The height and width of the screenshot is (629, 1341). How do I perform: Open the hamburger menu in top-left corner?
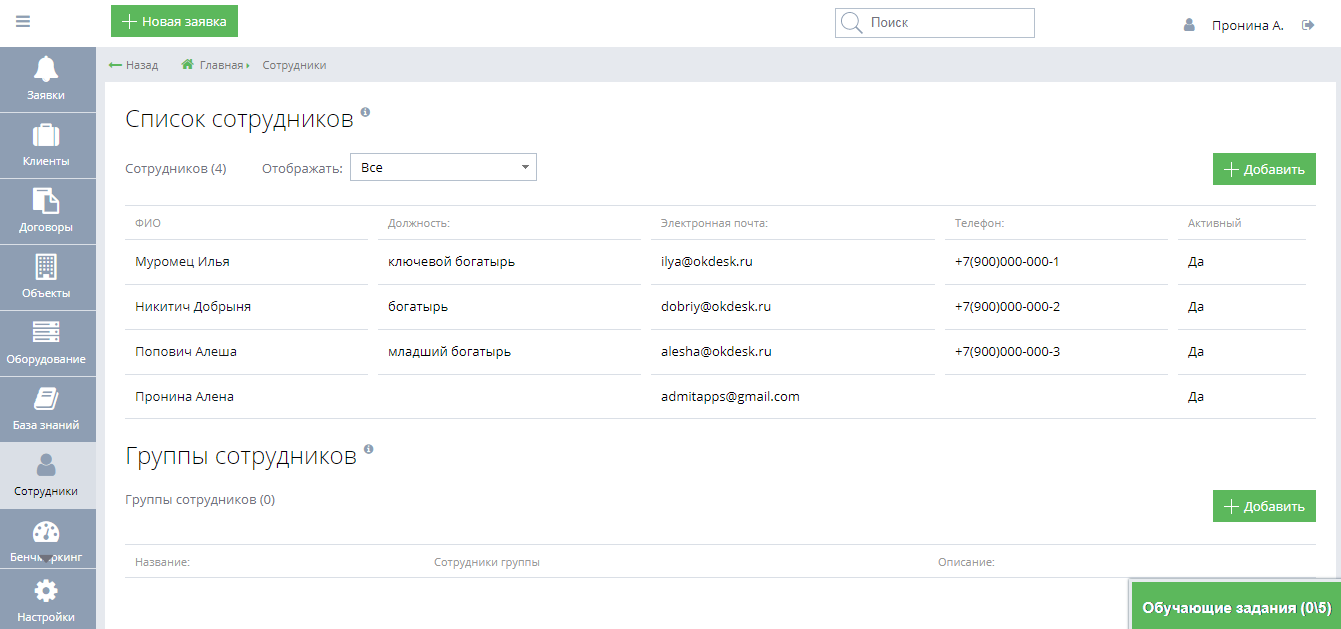22,21
